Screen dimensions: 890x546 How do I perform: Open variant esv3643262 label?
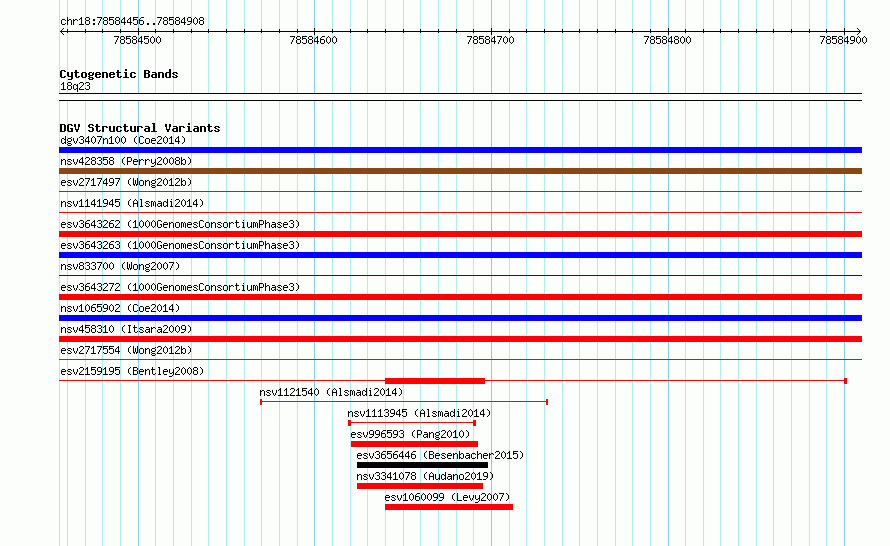click(180, 224)
